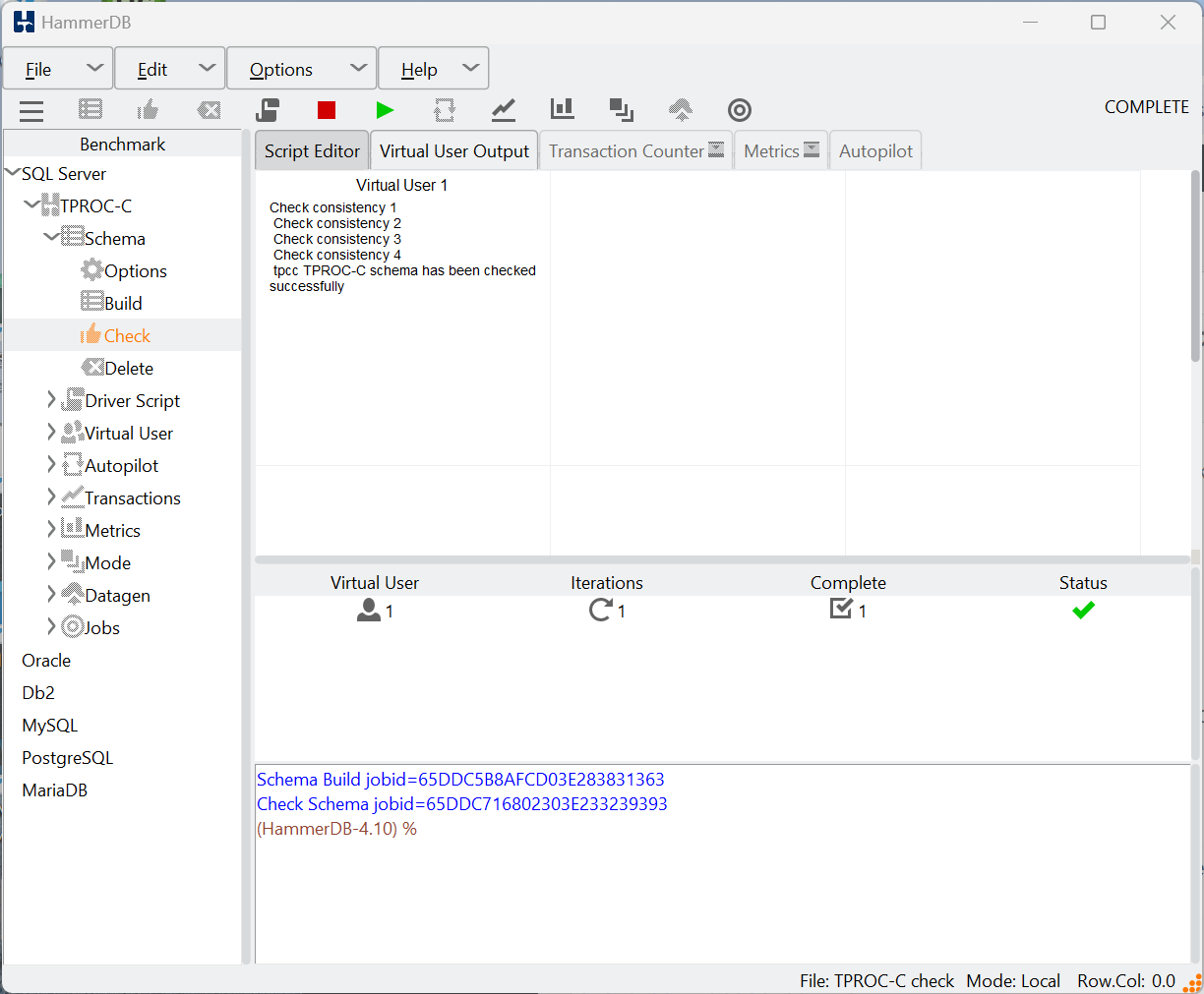Screen dimensions: 1204x994
Task: Click the output pane horizontal scrollbar
Action: tap(722, 559)
